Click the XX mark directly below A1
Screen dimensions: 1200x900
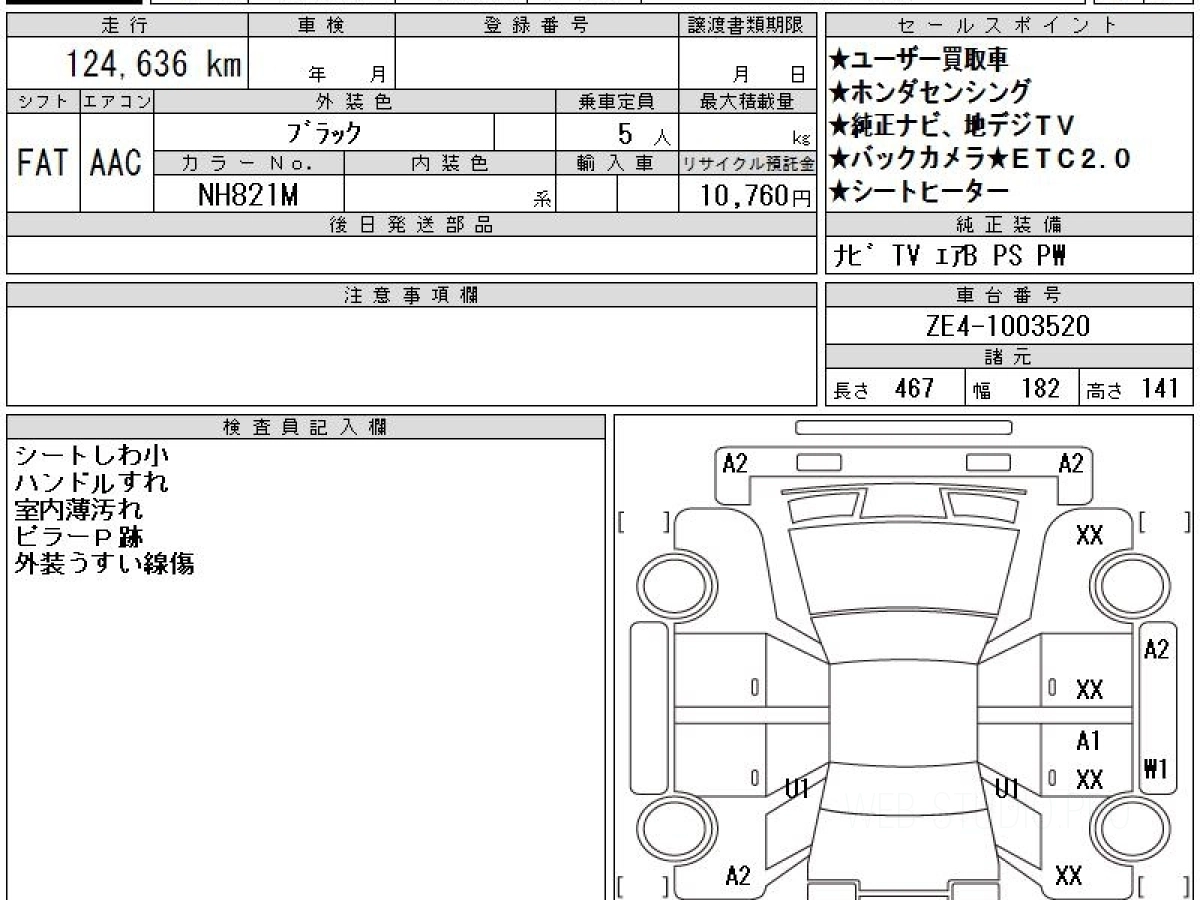(1089, 779)
